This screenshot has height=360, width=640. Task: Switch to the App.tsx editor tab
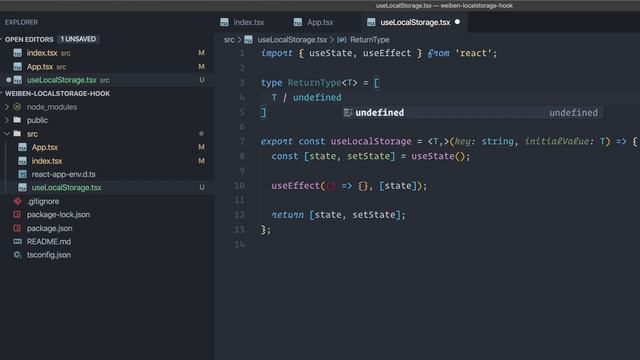pyautogui.click(x=313, y=22)
